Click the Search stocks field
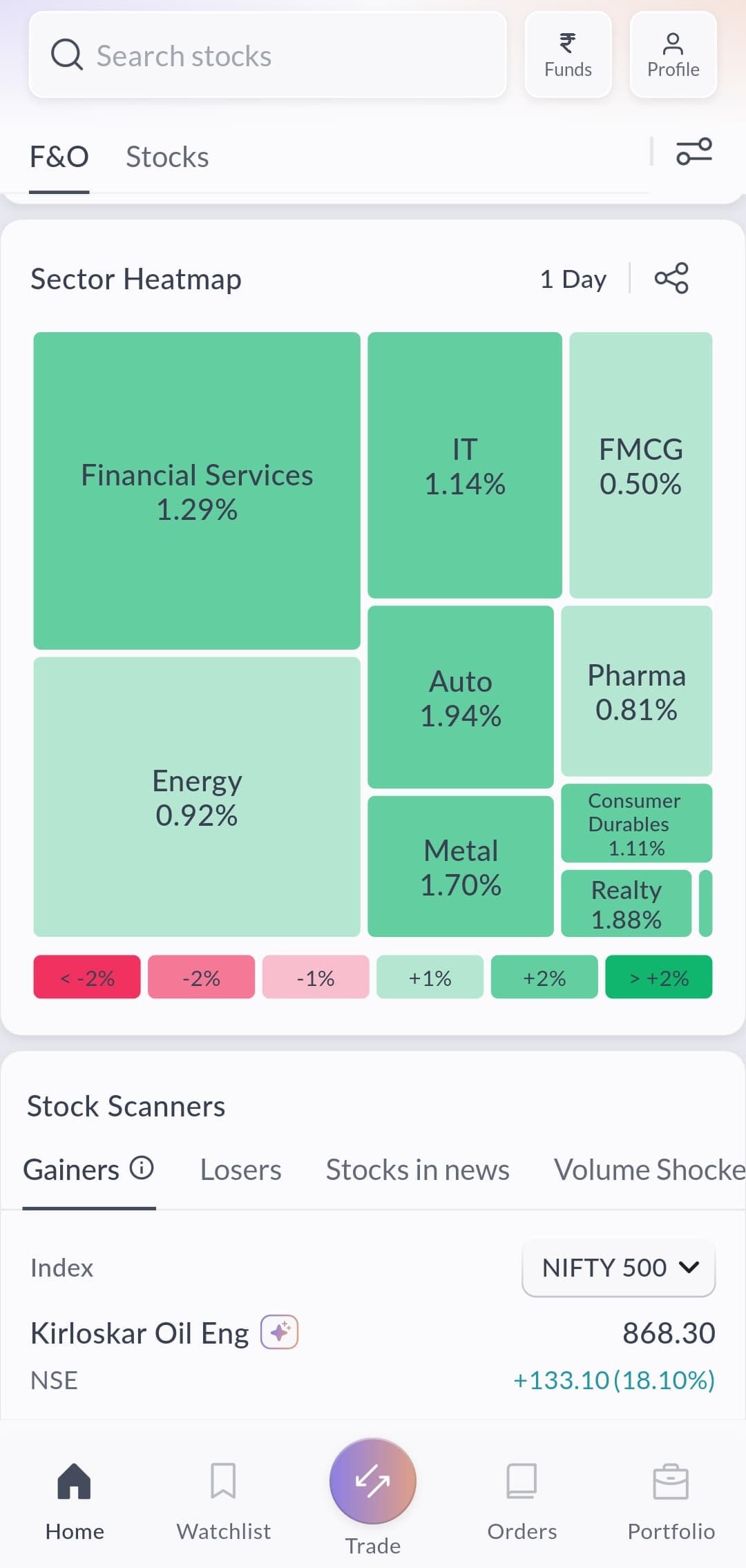This screenshot has height=1568, width=746. coord(267,55)
